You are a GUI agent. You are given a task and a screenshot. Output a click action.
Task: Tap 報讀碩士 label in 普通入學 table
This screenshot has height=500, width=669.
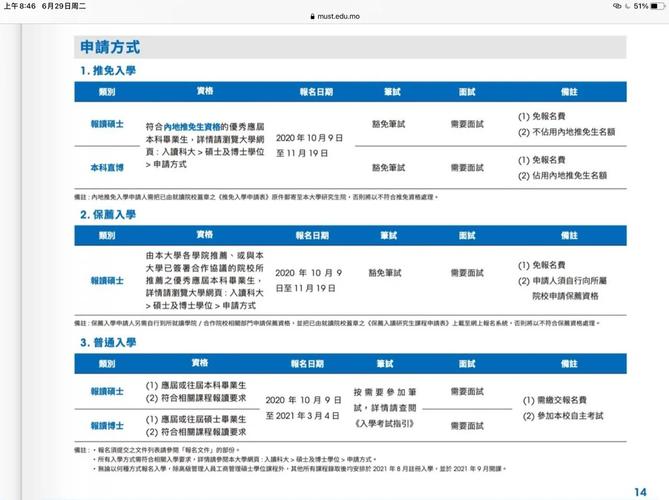(x=107, y=391)
